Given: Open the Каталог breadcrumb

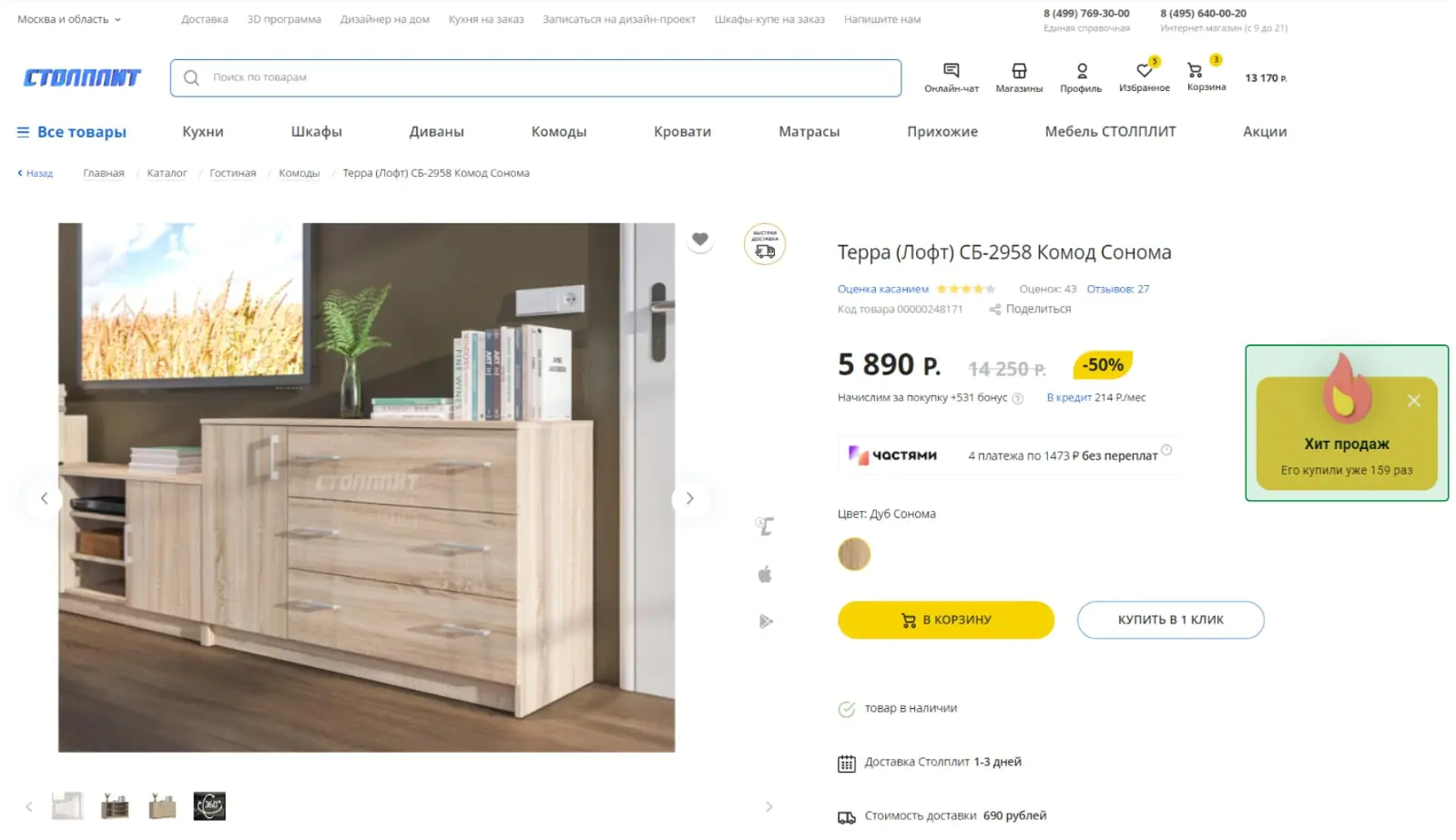Looking at the screenshot, I should pos(167,173).
